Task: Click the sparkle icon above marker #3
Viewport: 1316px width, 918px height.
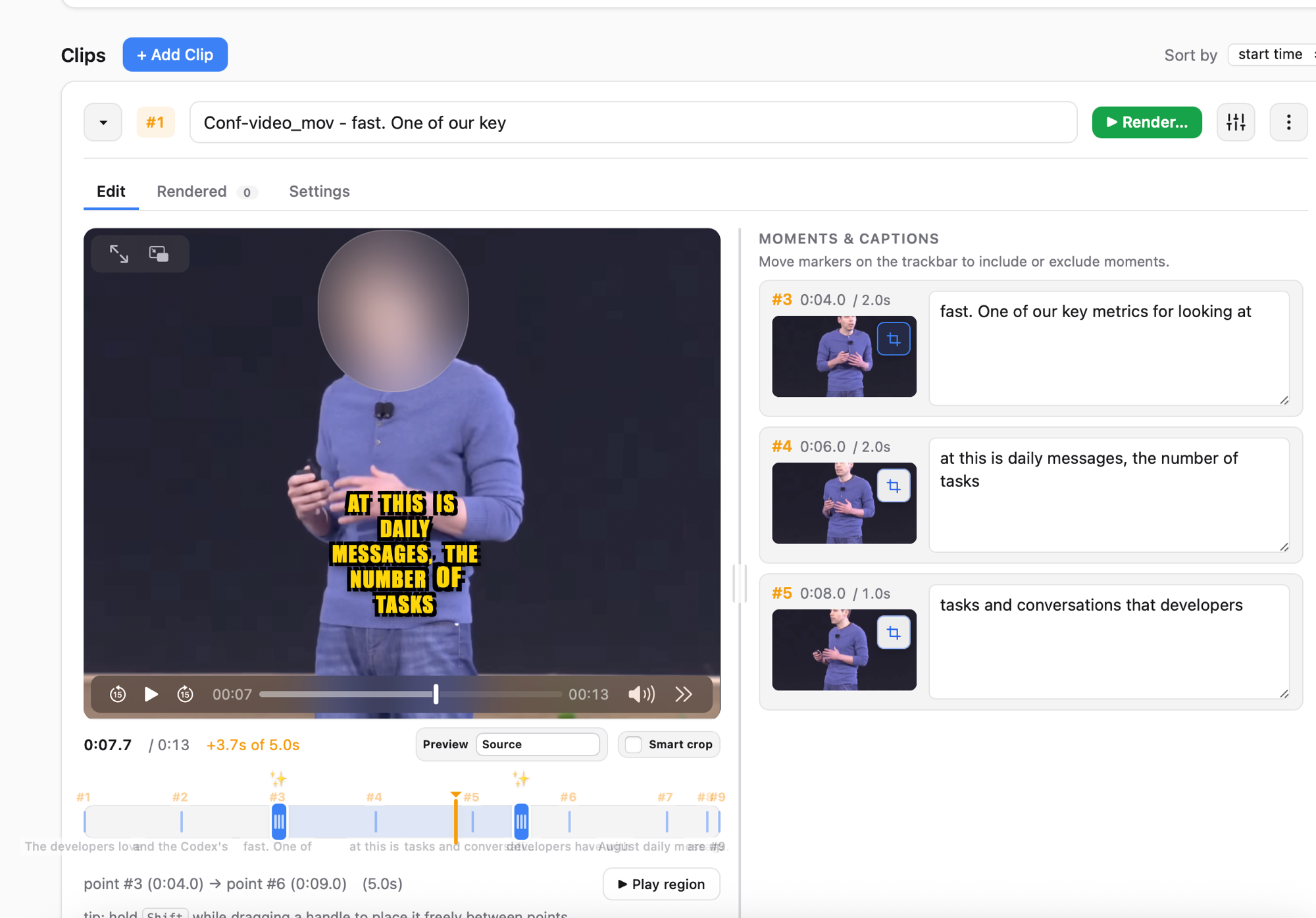Action: (x=278, y=779)
